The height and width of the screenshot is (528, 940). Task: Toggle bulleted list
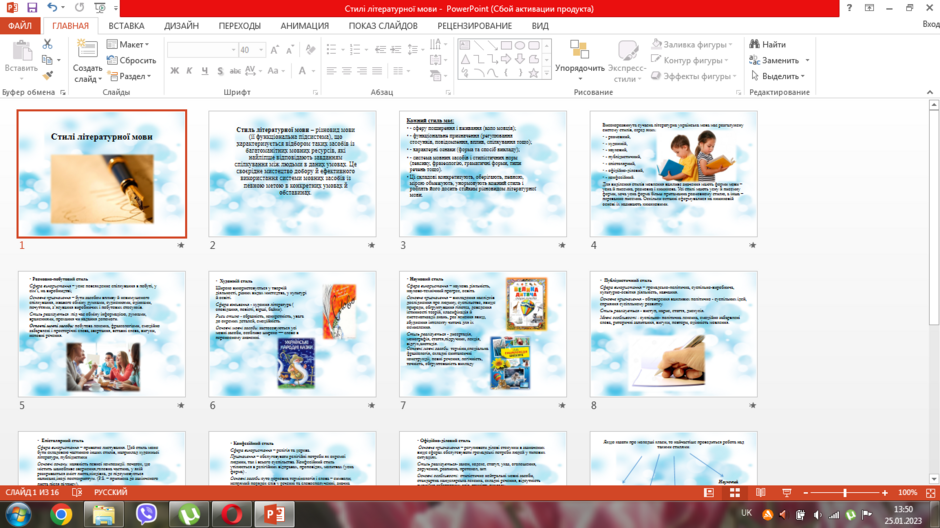pyautogui.click(x=331, y=50)
